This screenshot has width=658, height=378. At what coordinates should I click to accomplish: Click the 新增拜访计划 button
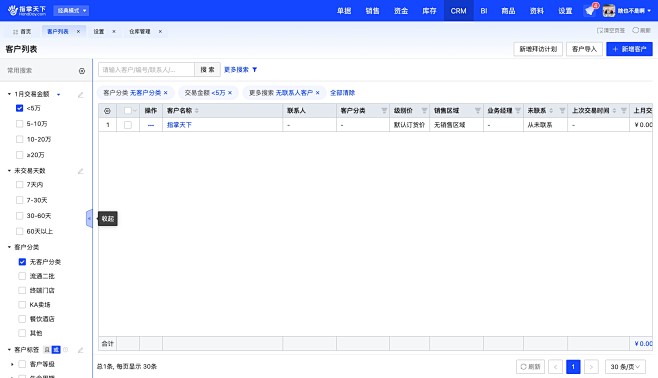[x=538, y=49]
